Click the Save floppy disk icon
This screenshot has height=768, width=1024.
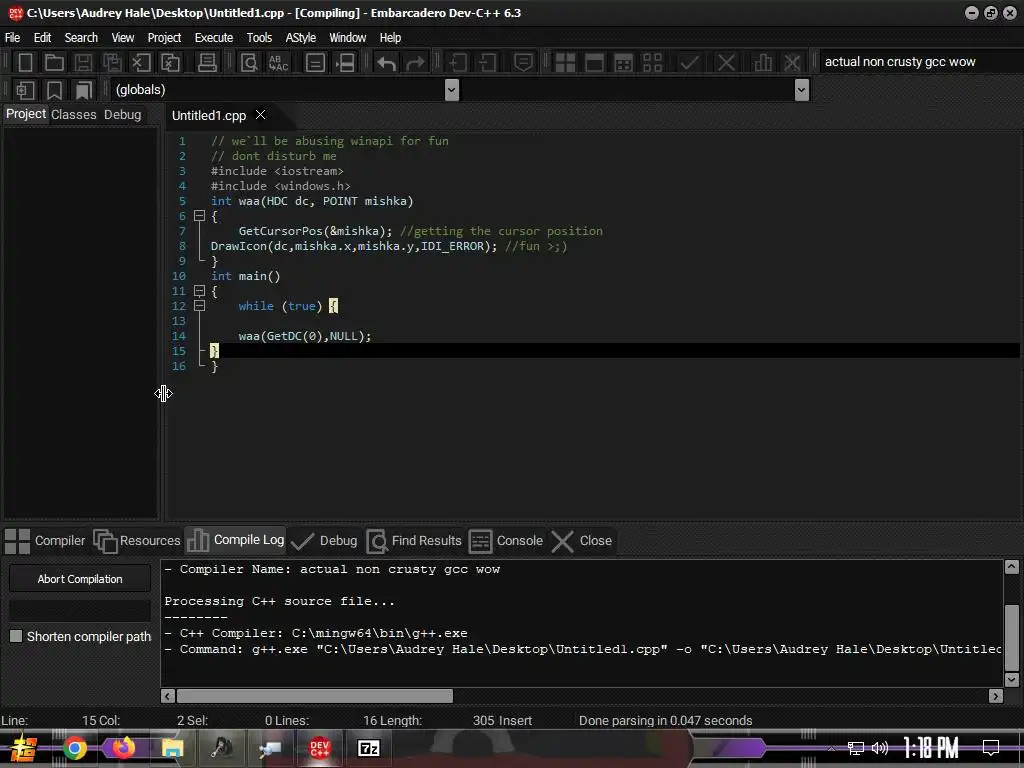(x=83, y=63)
